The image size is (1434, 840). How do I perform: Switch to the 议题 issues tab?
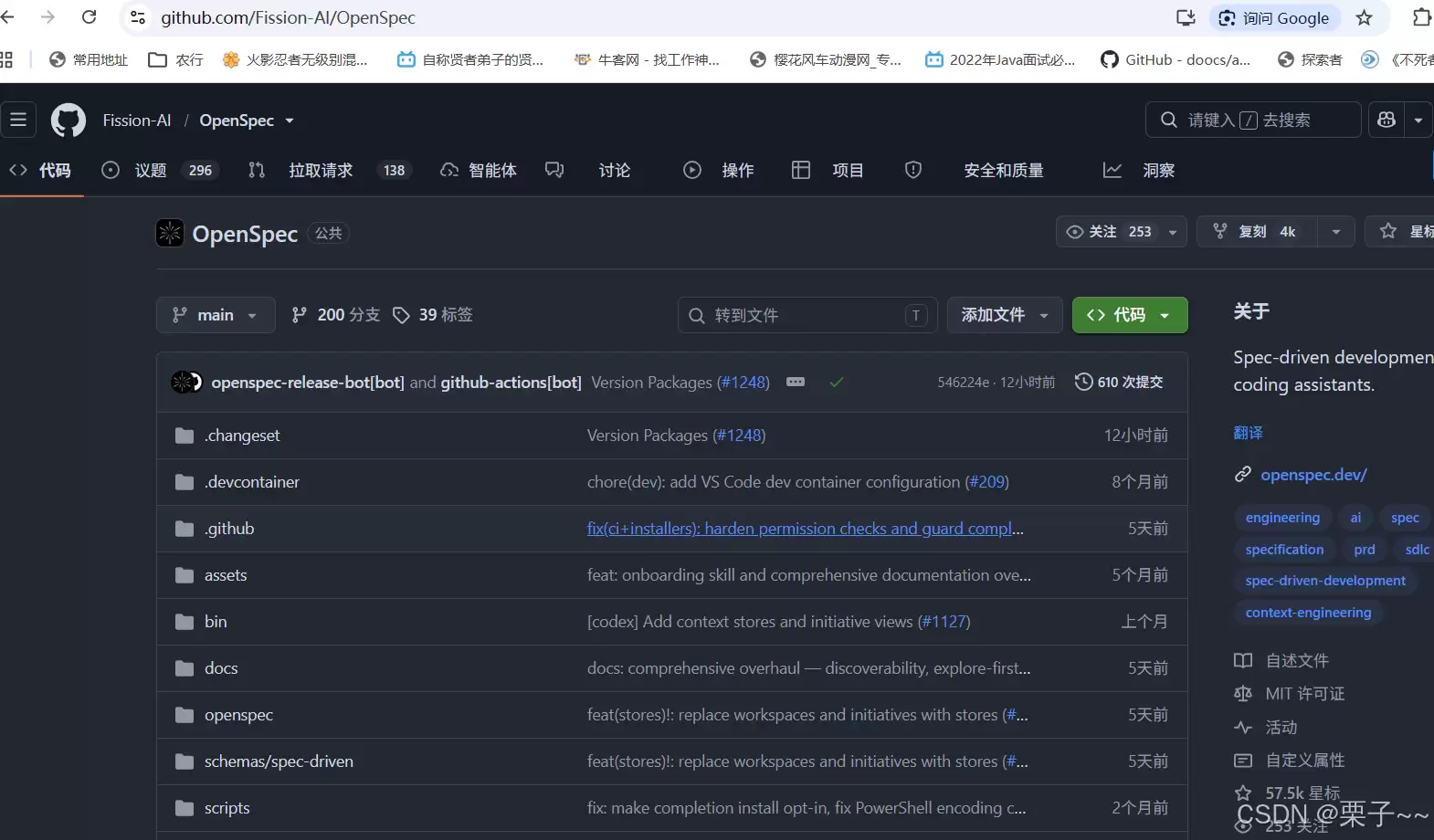(x=161, y=170)
